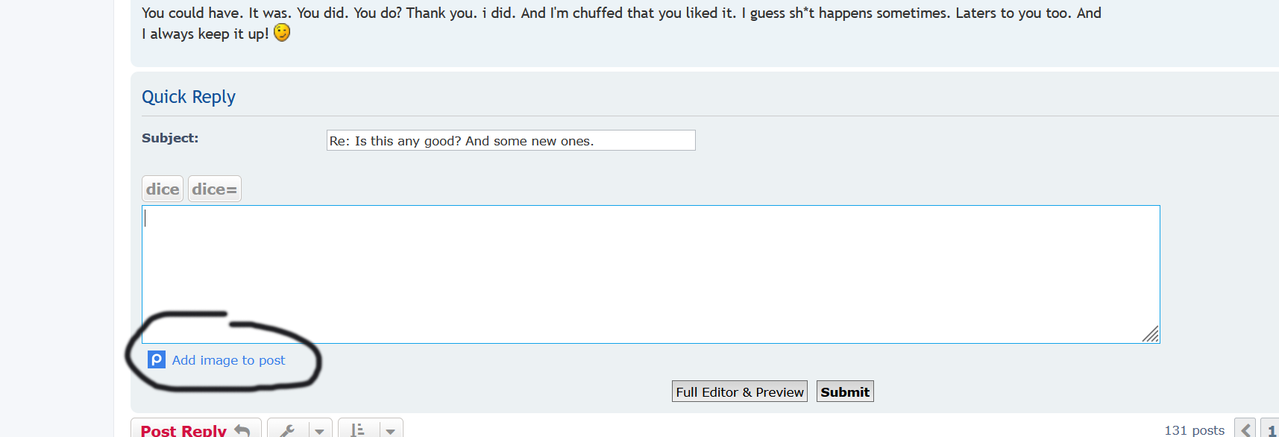The width and height of the screenshot is (1279, 437).
Task: Select page 1 in pagination
Action: tap(1270, 430)
